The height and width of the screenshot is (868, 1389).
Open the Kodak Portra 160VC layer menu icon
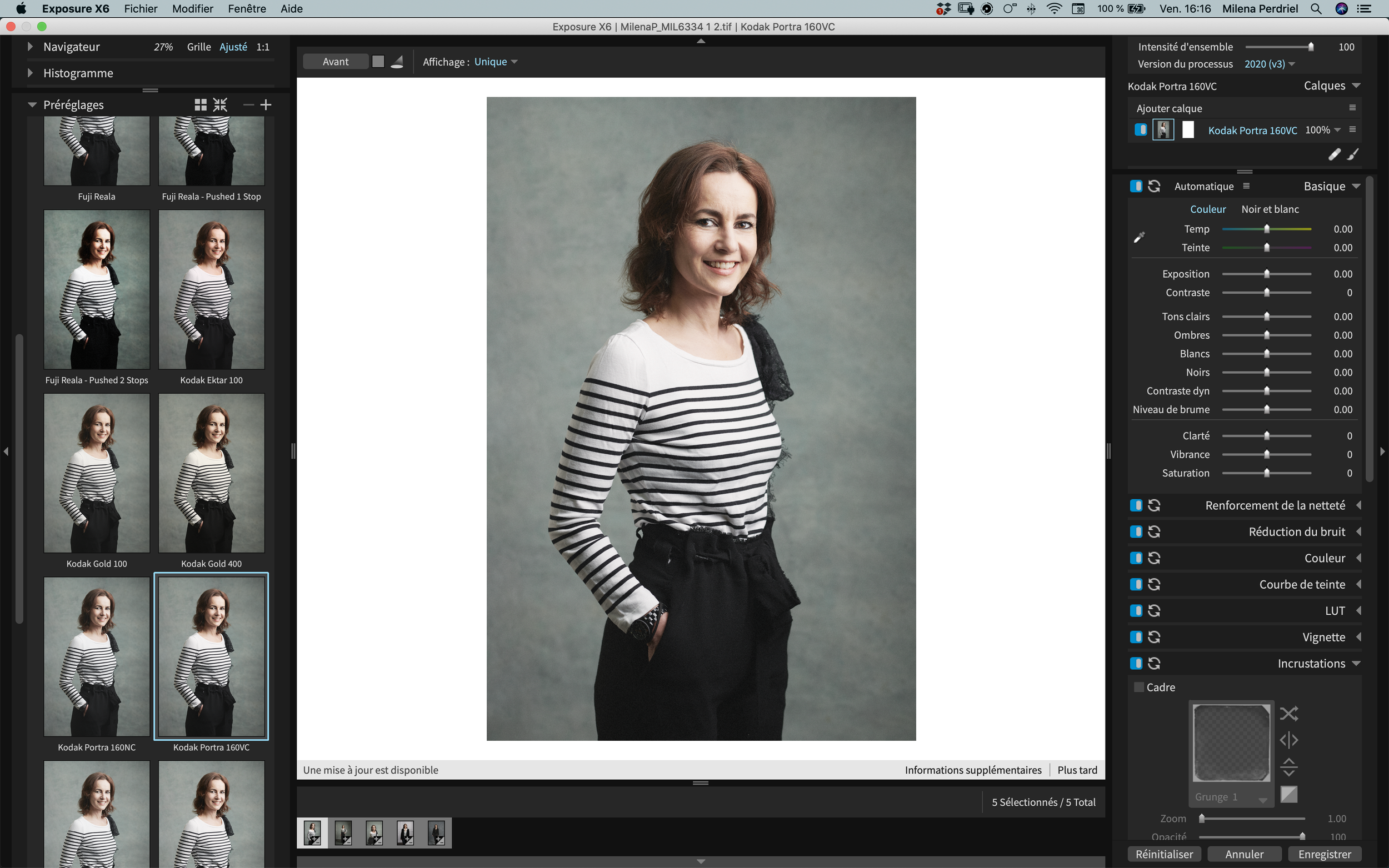pos(1352,130)
